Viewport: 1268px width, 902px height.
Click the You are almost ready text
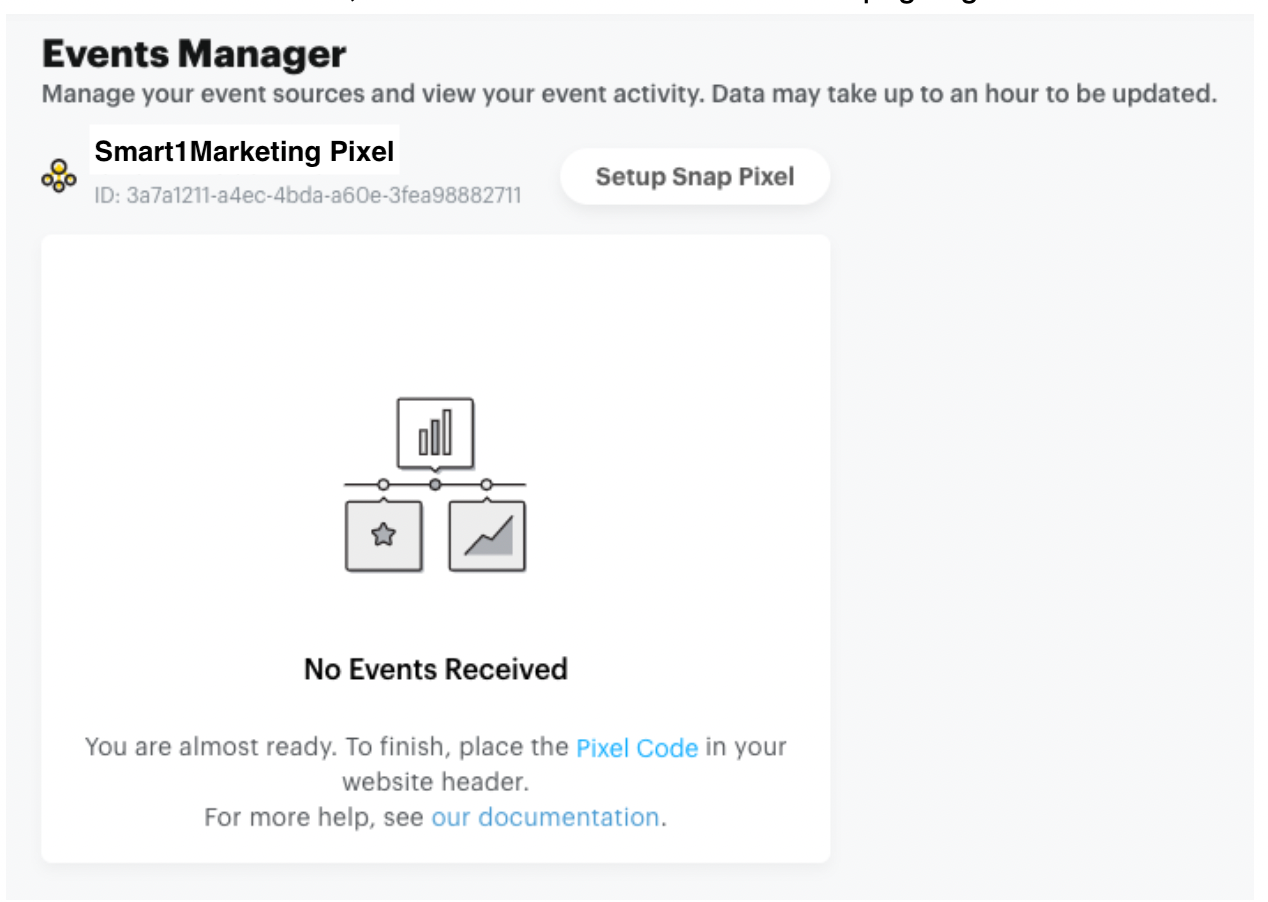pos(328,748)
